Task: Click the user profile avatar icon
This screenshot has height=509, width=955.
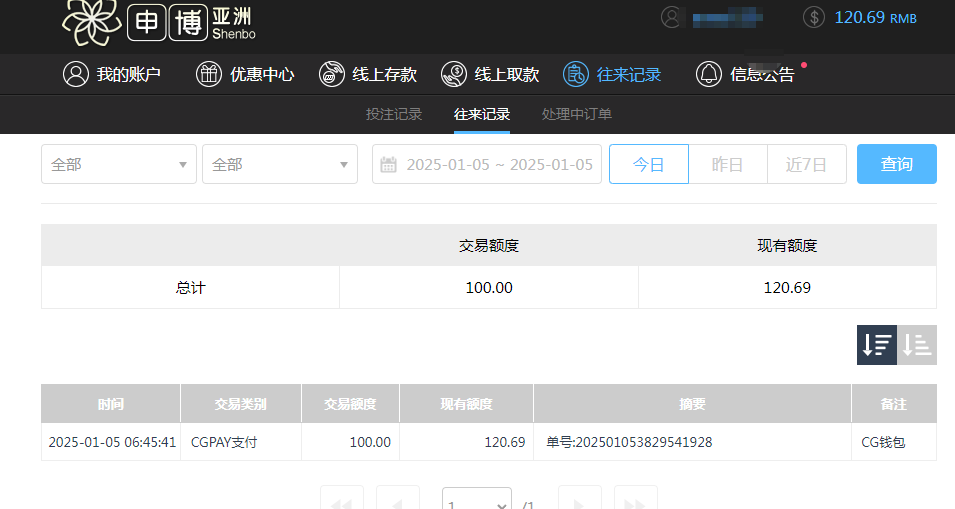Action: (671, 17)
